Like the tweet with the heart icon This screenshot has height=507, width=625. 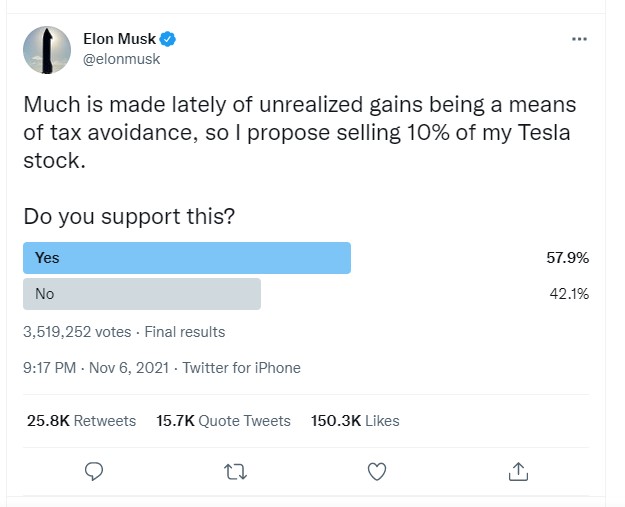377,470
